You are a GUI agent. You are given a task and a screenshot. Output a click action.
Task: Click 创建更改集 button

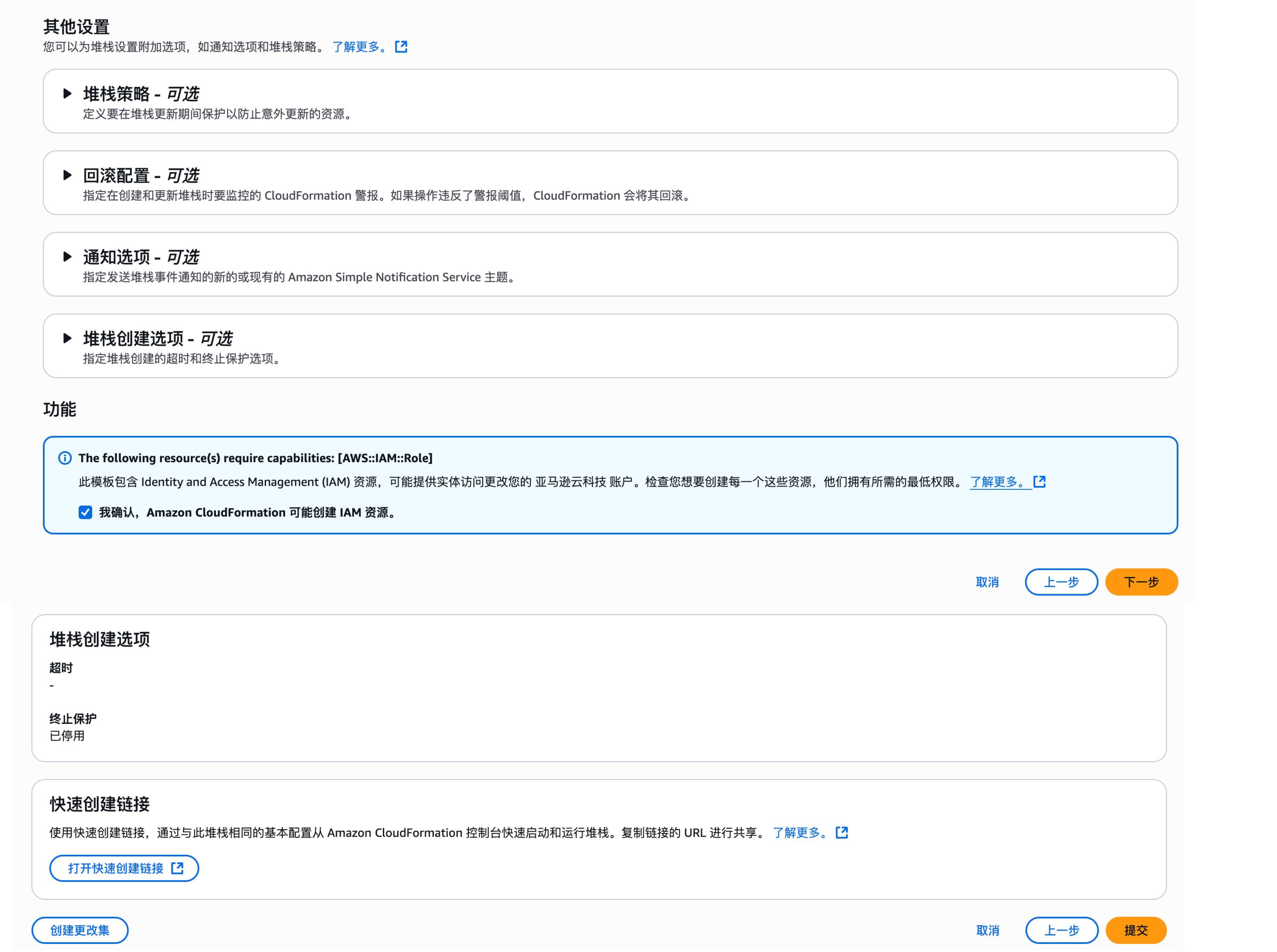tap(80, 930)
